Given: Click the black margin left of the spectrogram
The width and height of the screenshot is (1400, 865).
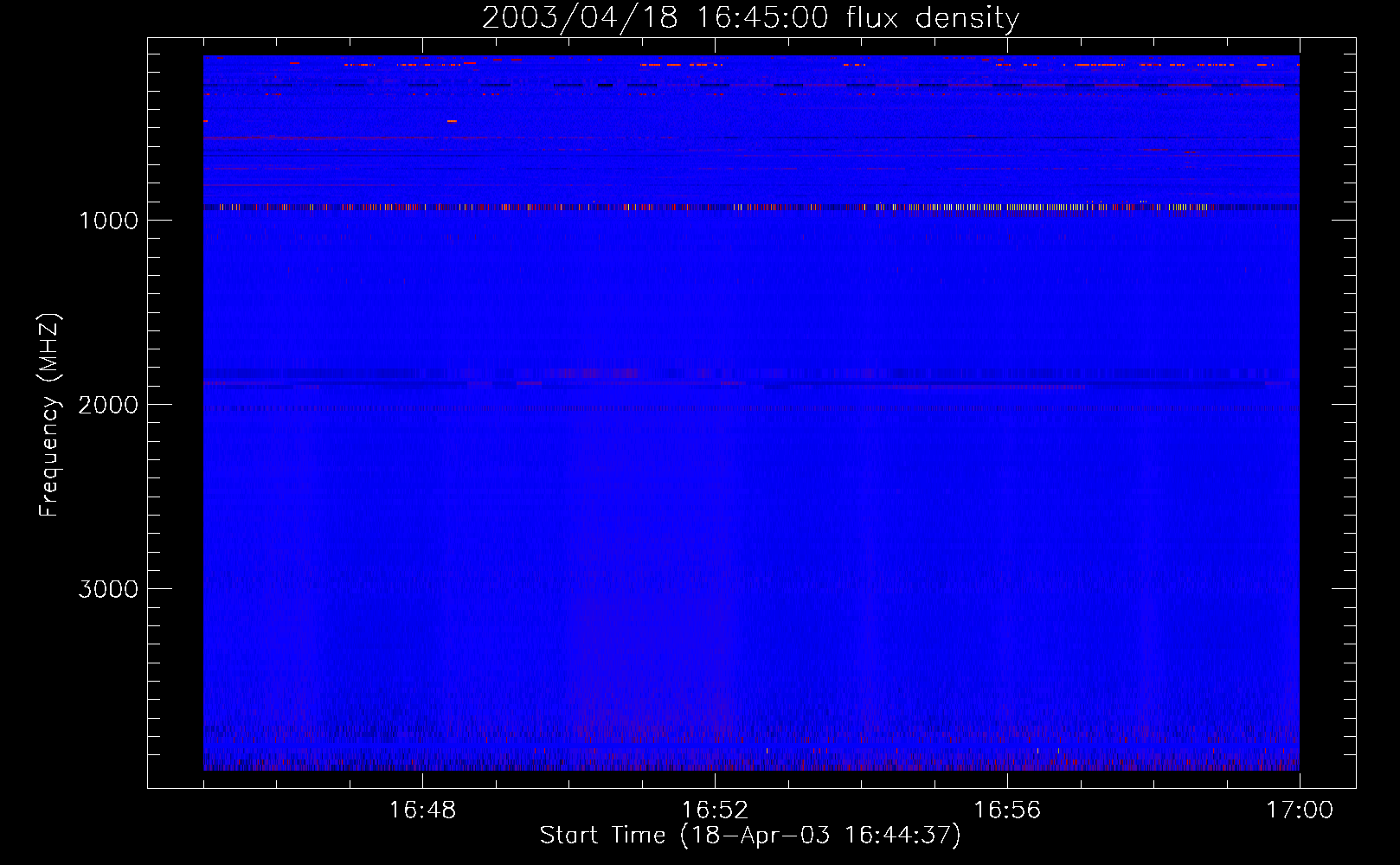Looking at the screenshot, I should (176, 415).
